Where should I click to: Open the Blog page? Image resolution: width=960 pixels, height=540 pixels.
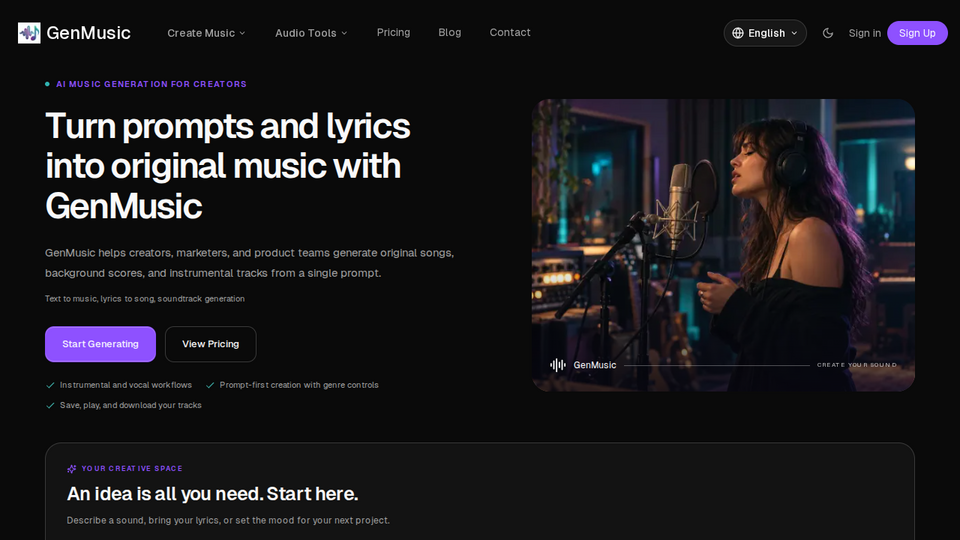(x=449, y=32)
